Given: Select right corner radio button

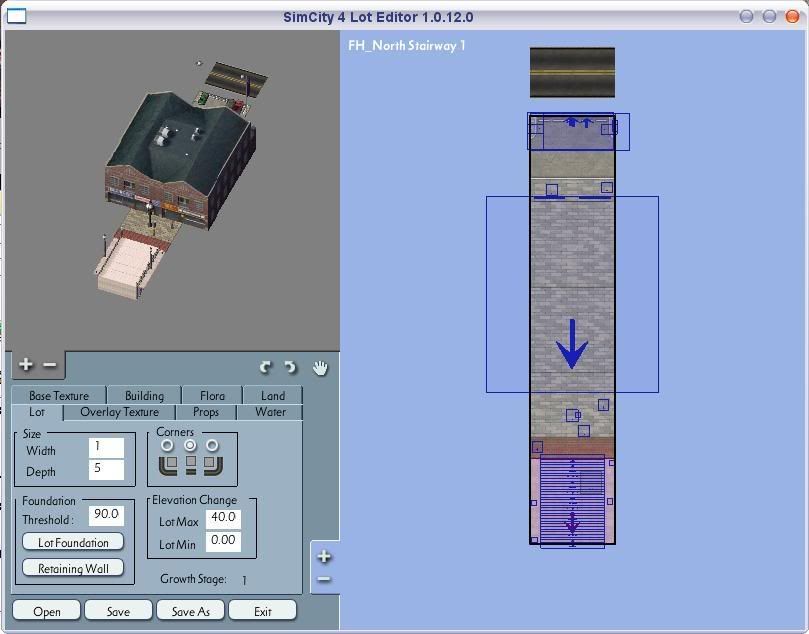Looking at the screenshot, I should point(213,445).
